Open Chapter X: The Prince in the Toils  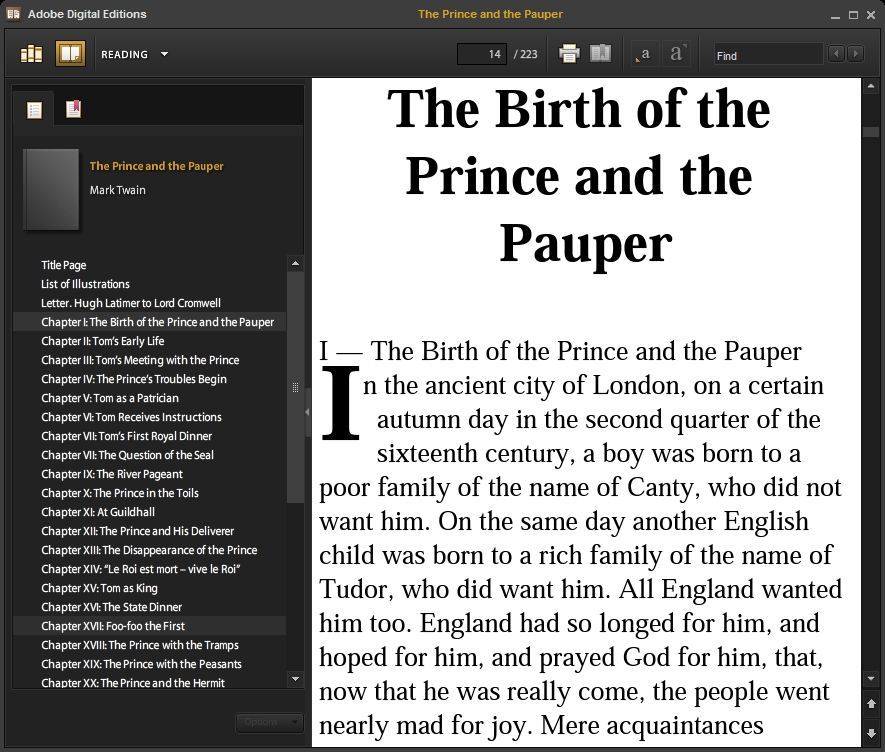[x=120, y=493]
